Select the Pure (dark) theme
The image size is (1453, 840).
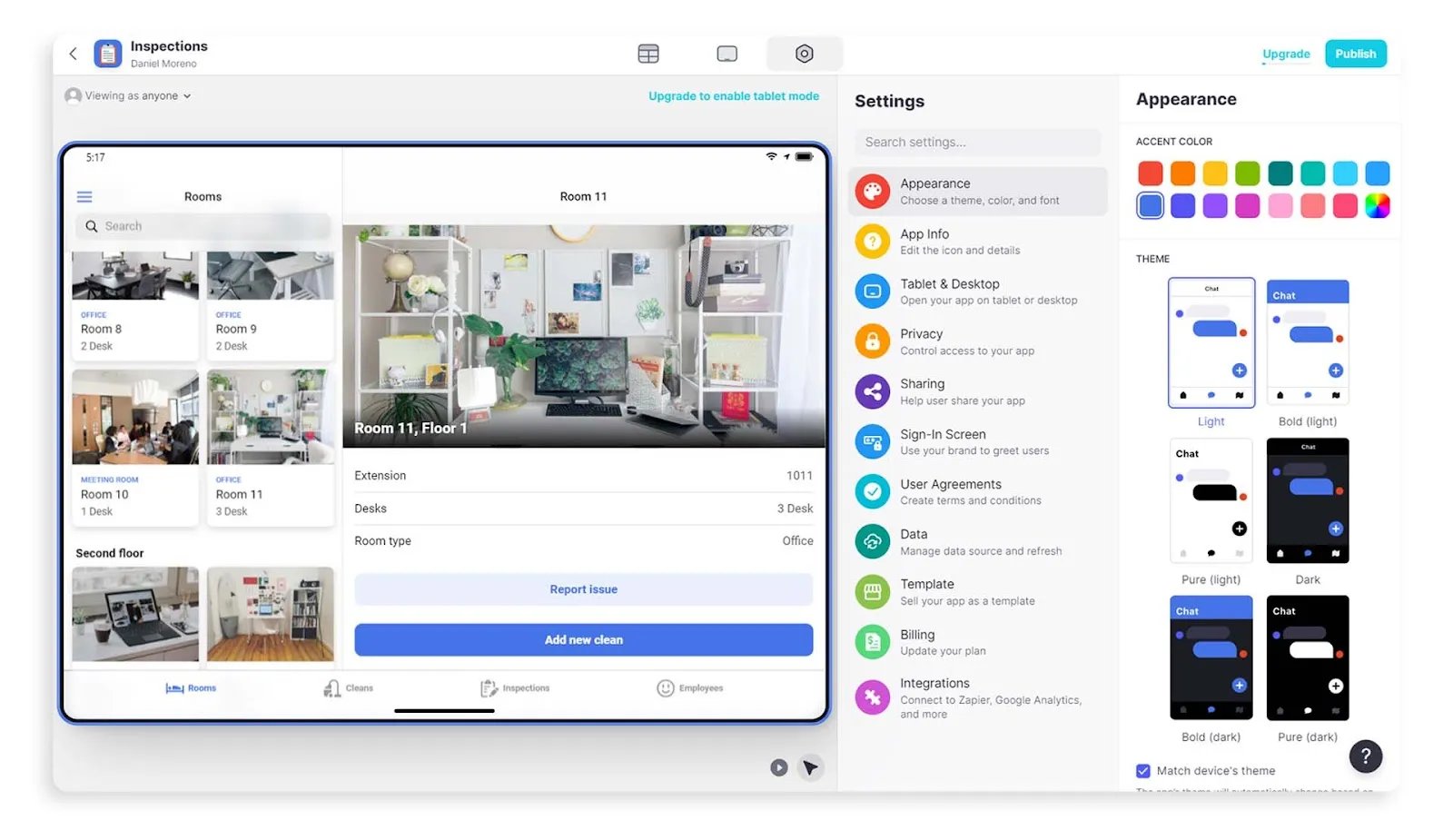pyautogui.click(x=1308, y=670)
